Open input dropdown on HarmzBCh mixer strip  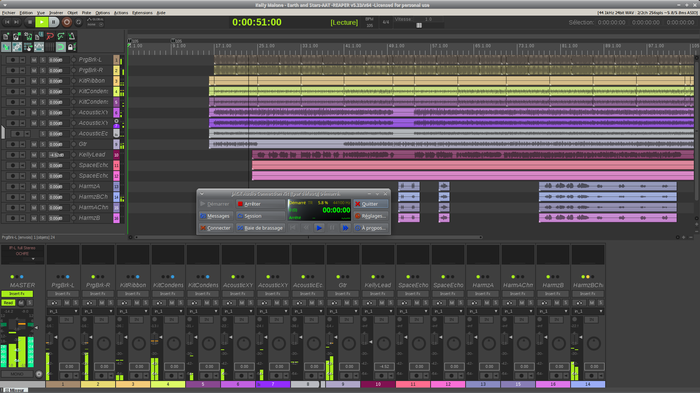[588, 311]
